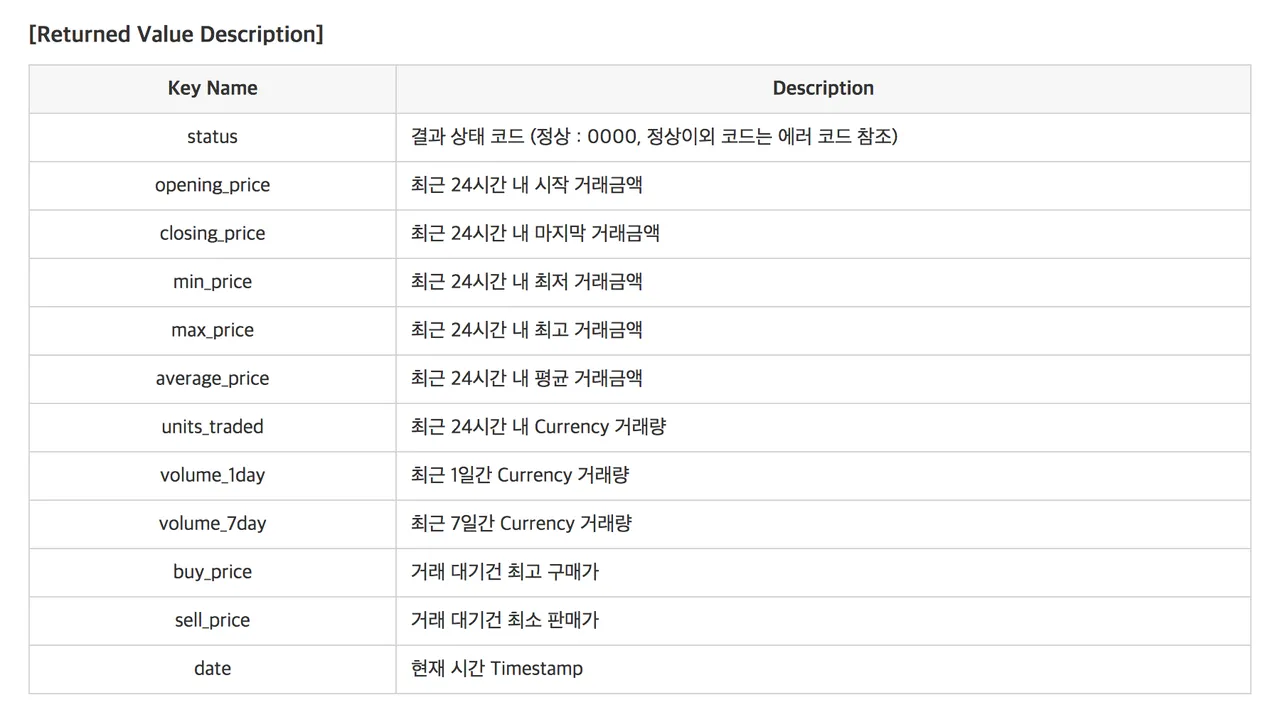Select the units_traded Currency description
Screen dimensions: 1280x713
coord(538,427)
